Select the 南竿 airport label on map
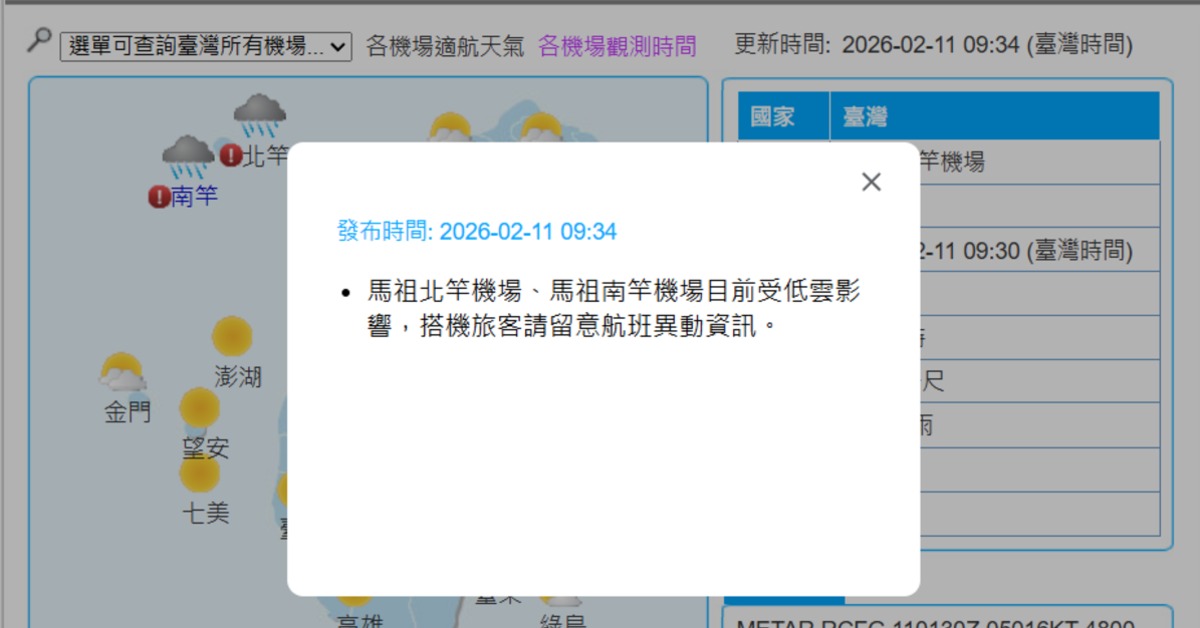 click(194, 197)
